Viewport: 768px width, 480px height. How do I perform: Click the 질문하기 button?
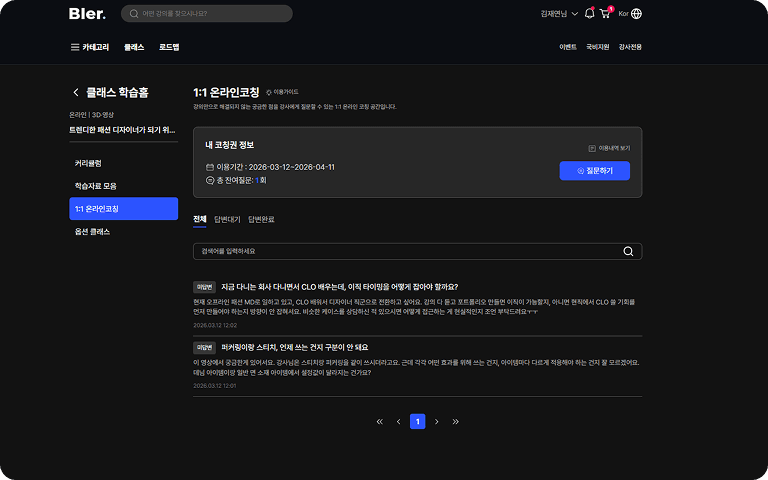pos(595,171)
